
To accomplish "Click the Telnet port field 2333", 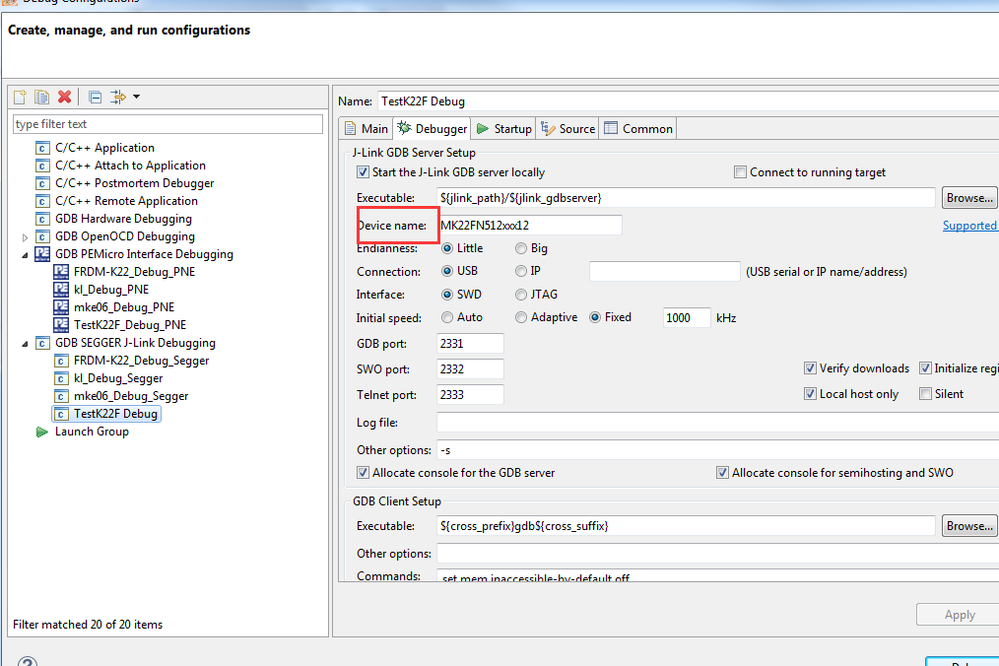I will (470, 395).
